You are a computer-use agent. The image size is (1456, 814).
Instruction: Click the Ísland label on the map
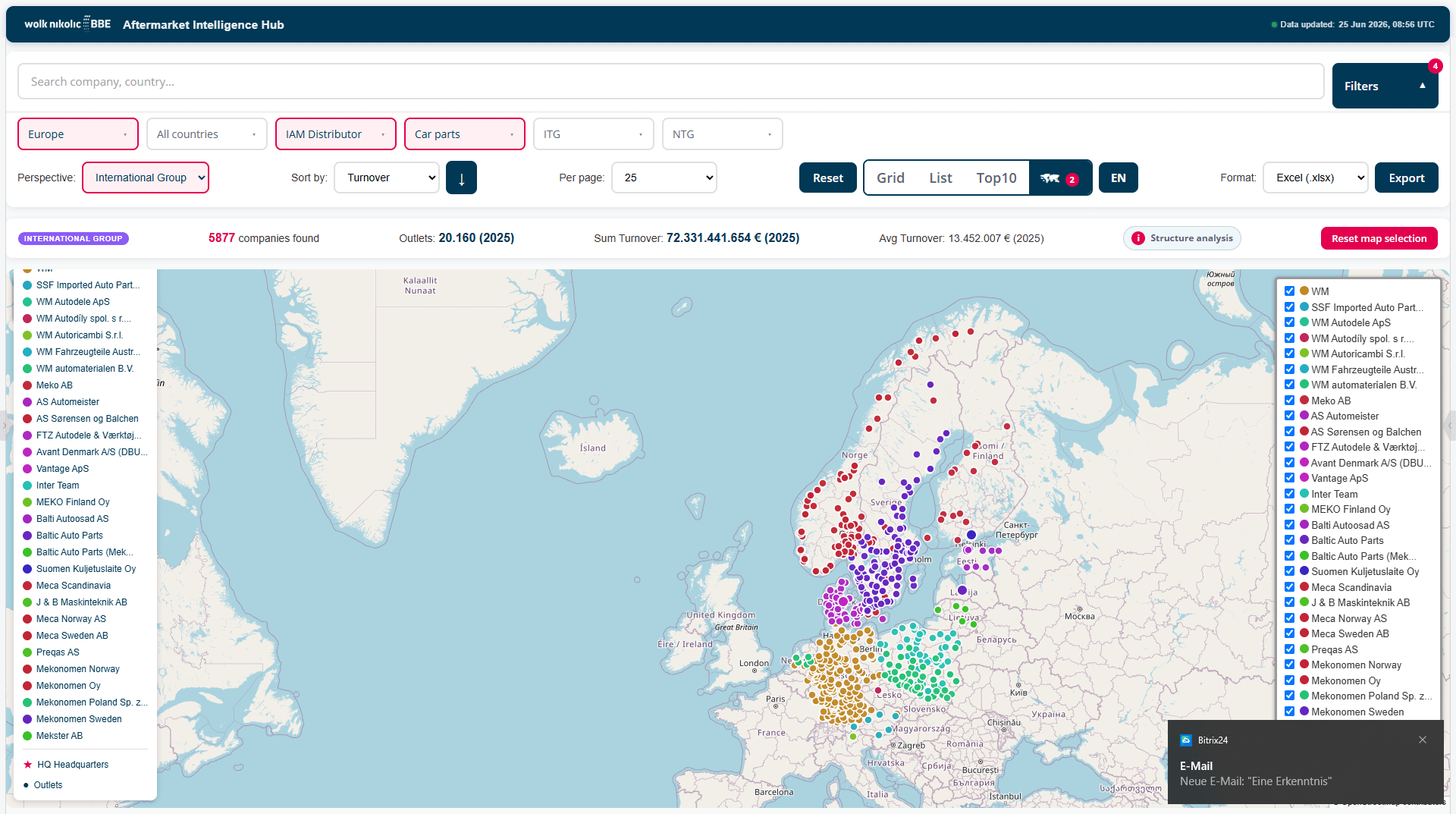pos(593,448)
